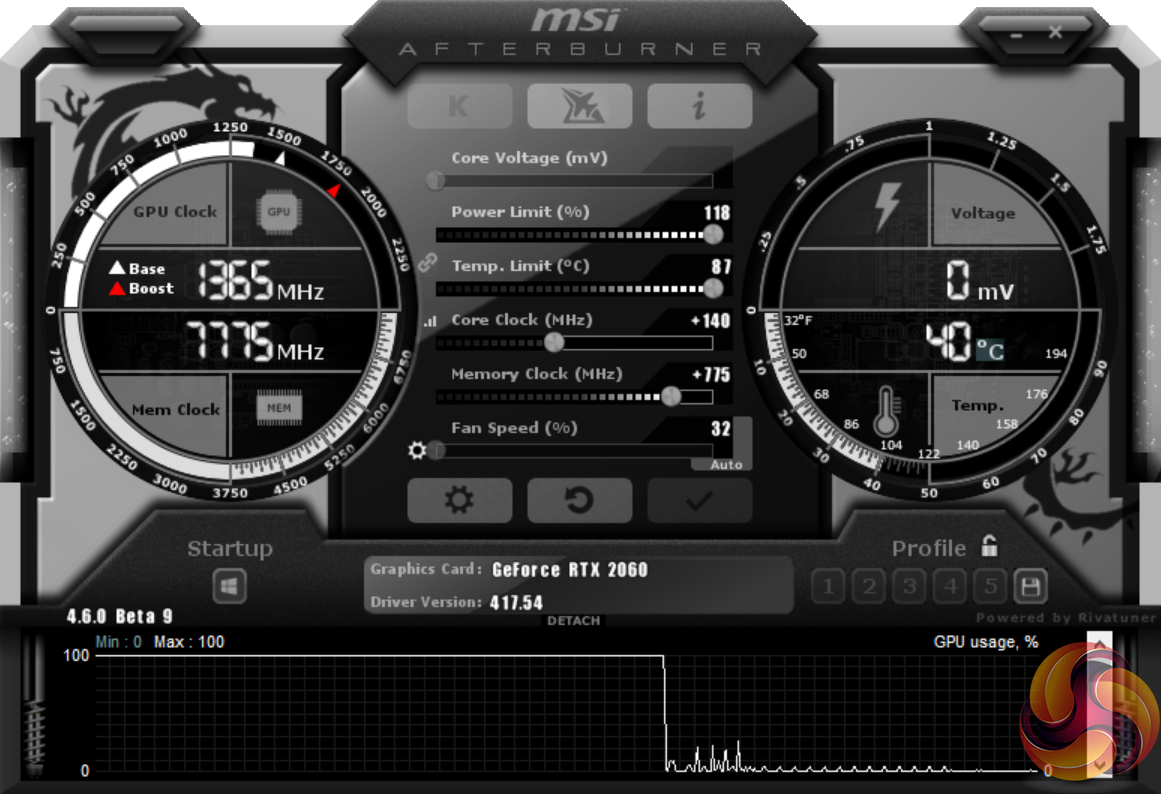Screen dimensions: 1161x794
Task: Click the Min : 0 graph label
Action: 118,642
